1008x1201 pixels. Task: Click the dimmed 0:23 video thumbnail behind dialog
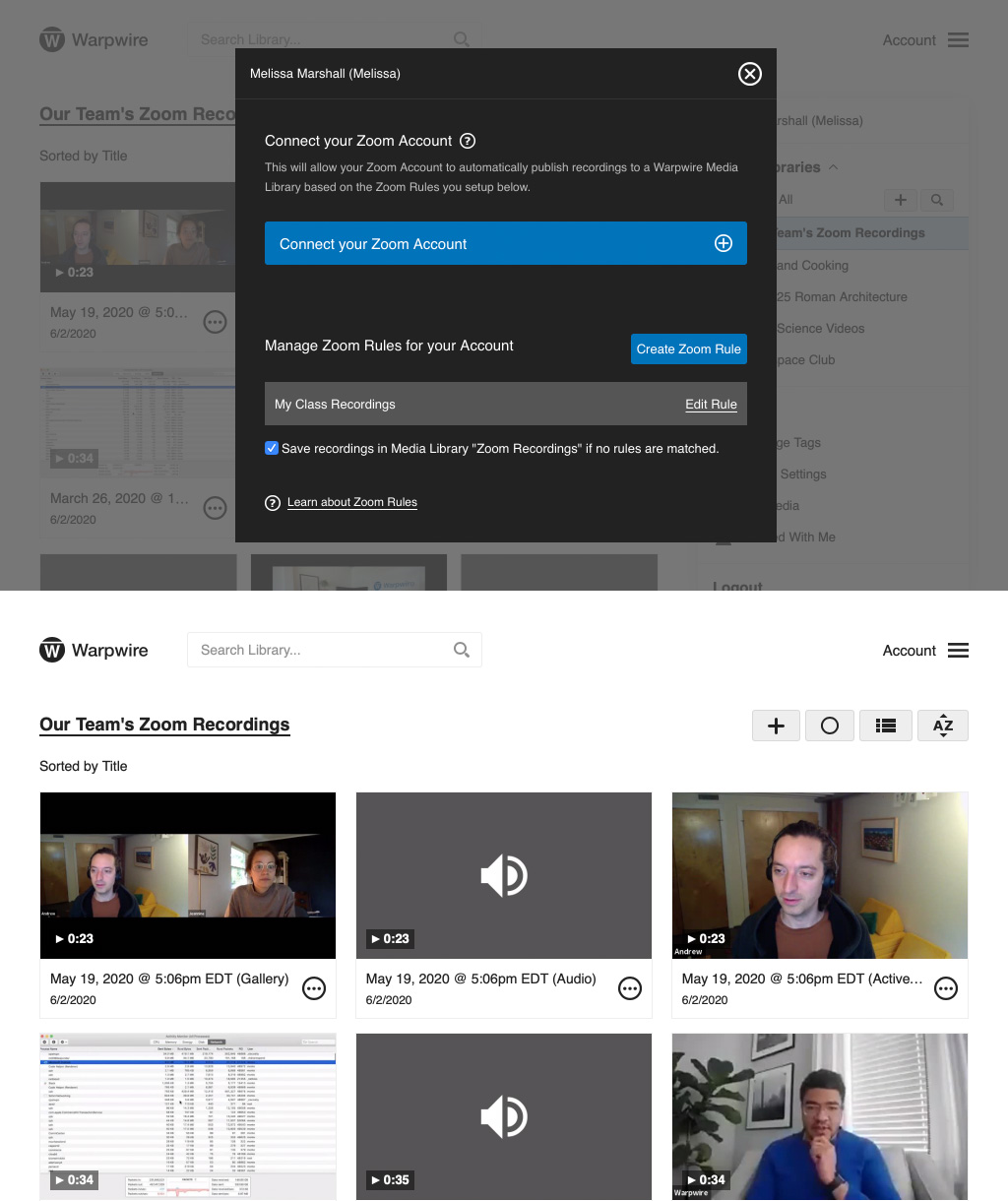point(138,236)
